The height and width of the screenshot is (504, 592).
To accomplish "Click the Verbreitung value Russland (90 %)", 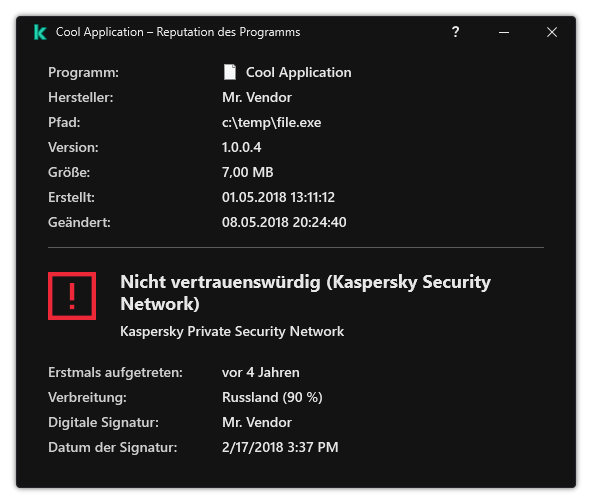I will [x=272, y=397].
